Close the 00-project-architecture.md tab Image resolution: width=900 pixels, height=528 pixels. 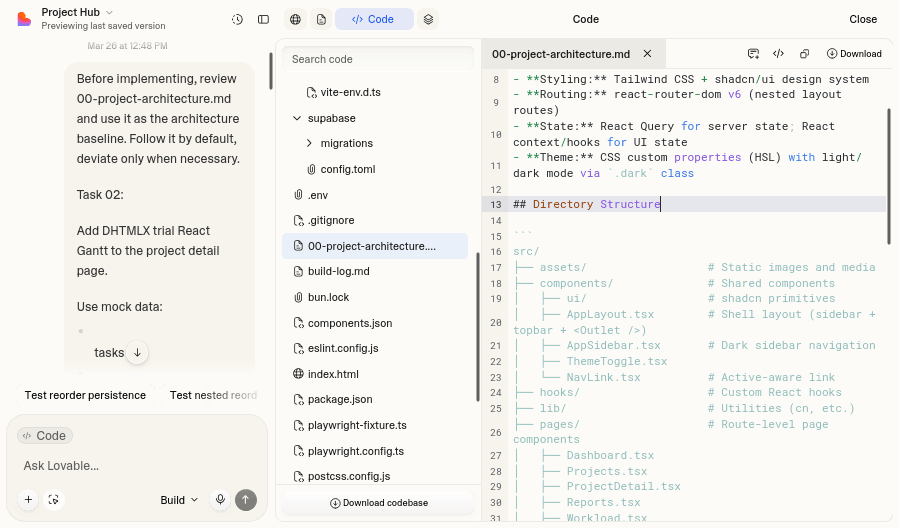[x=647, y=53]
